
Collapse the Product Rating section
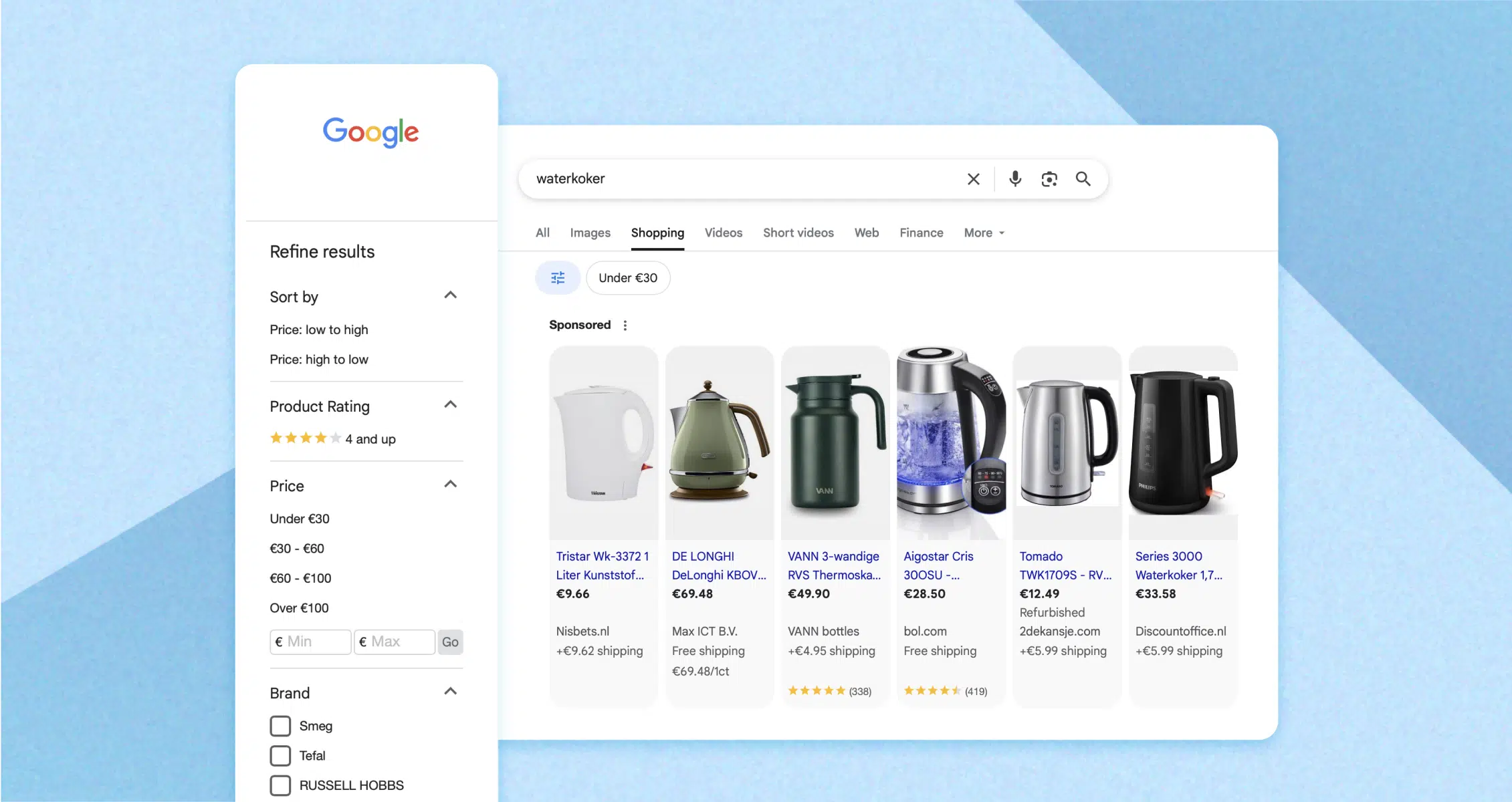[x=450, y=405]
